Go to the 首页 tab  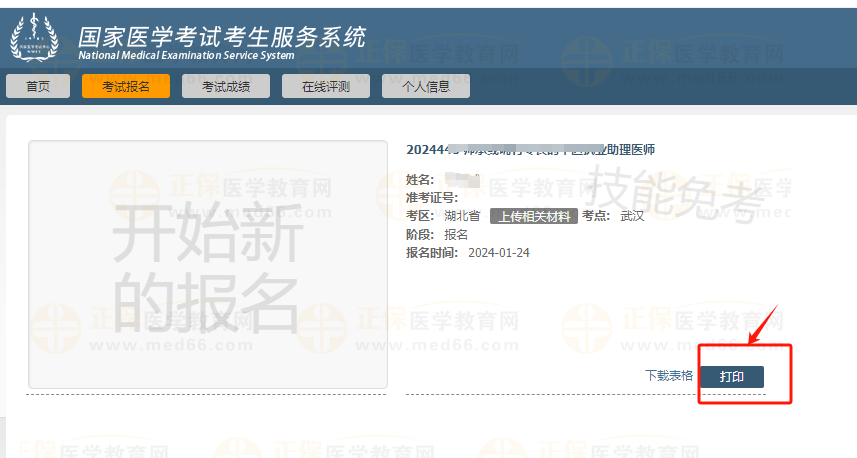[38, 87]
